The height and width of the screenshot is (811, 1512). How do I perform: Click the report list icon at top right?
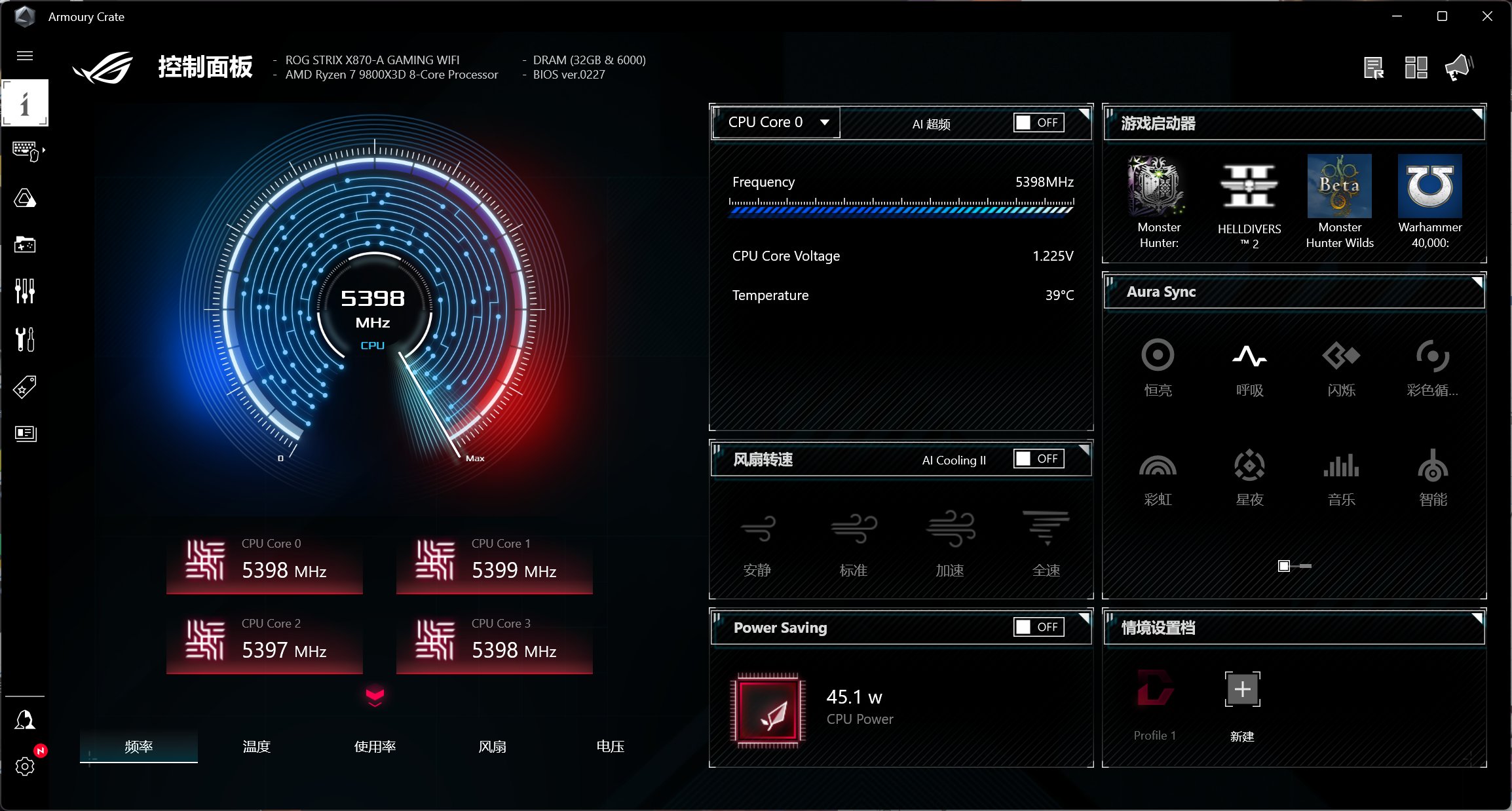(1373, 67)
